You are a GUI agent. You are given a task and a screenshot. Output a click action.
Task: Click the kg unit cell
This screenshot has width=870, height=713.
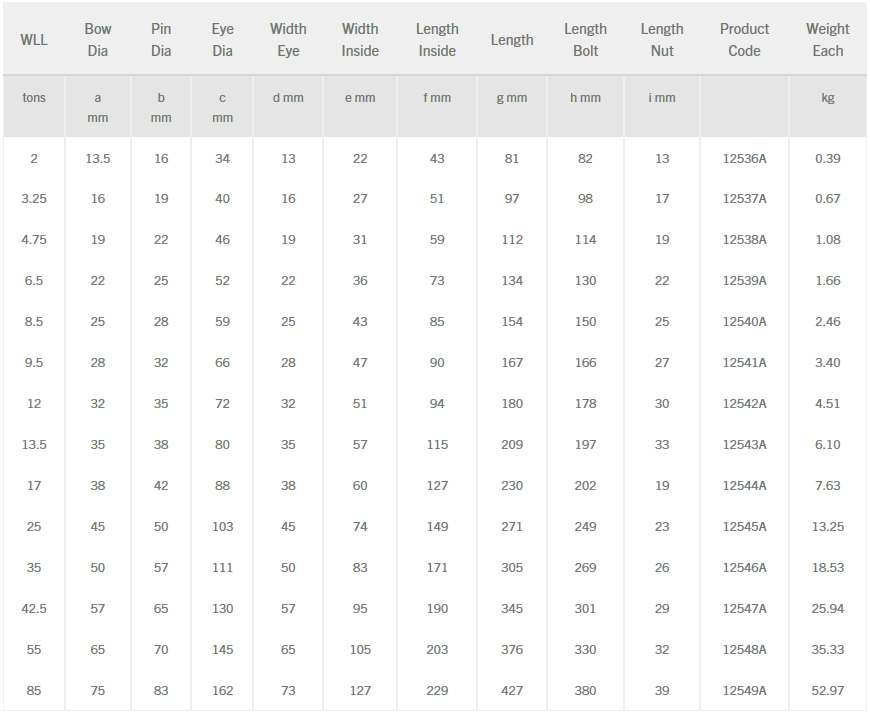point(827,98)
